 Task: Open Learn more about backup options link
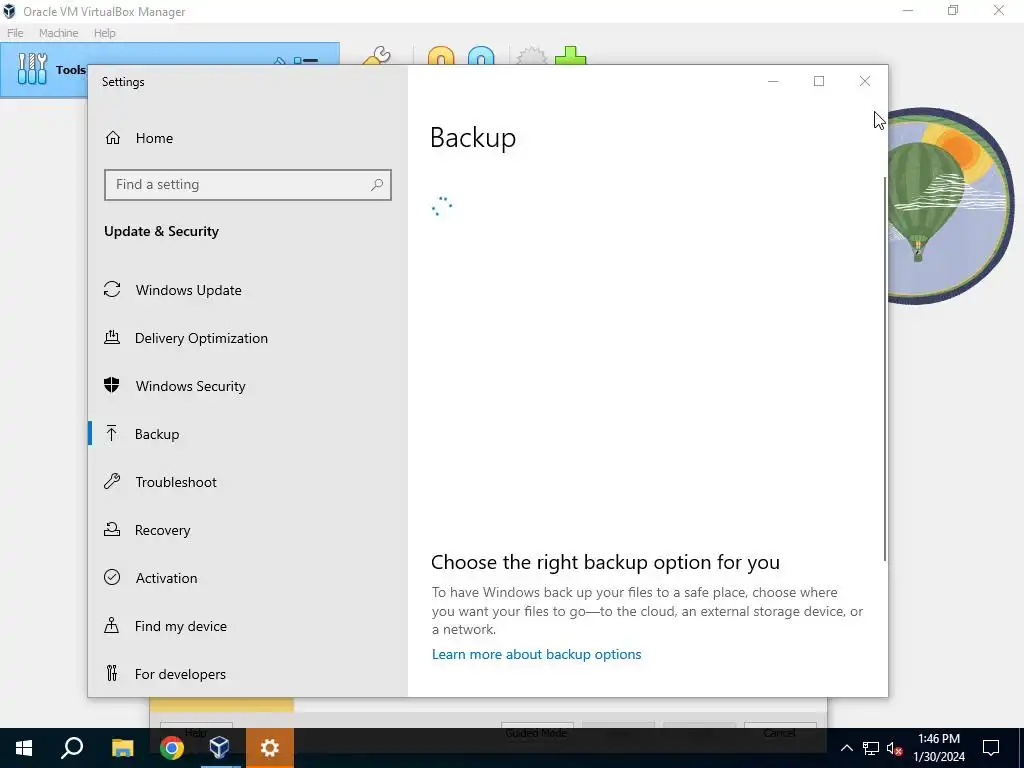click(x=536, y=654)
